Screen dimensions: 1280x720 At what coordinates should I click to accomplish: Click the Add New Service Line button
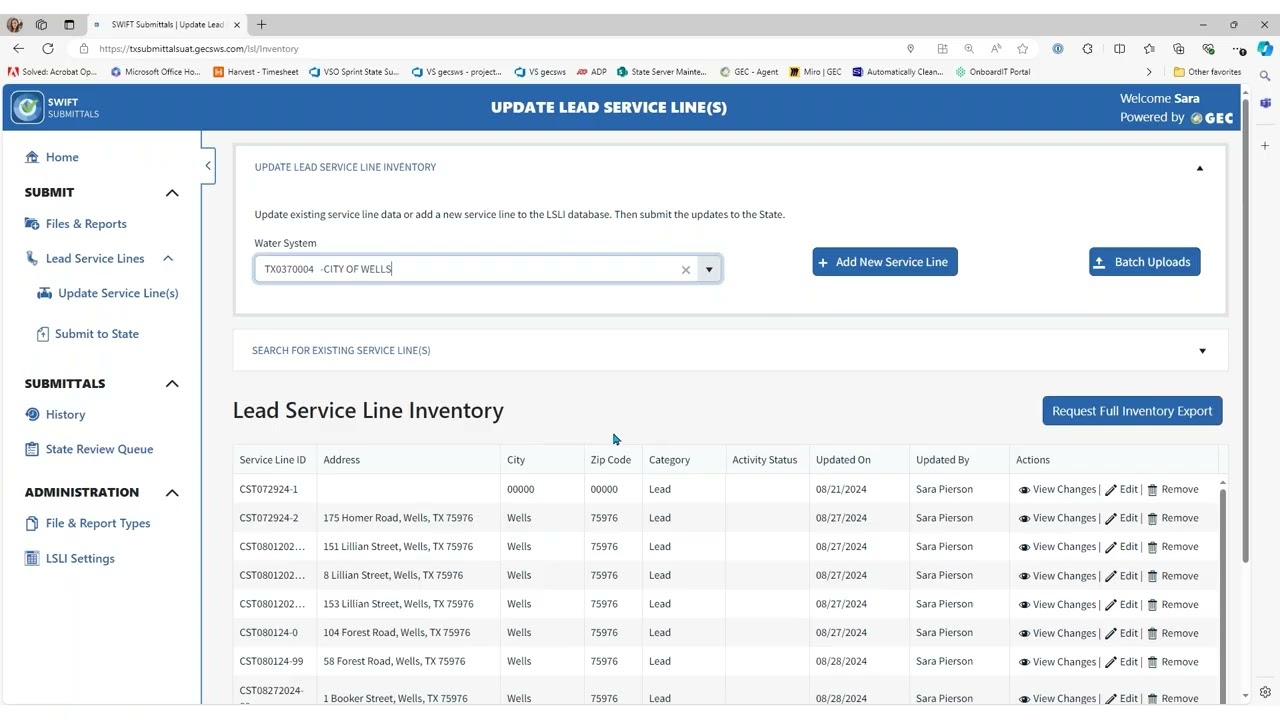(885, 262)
